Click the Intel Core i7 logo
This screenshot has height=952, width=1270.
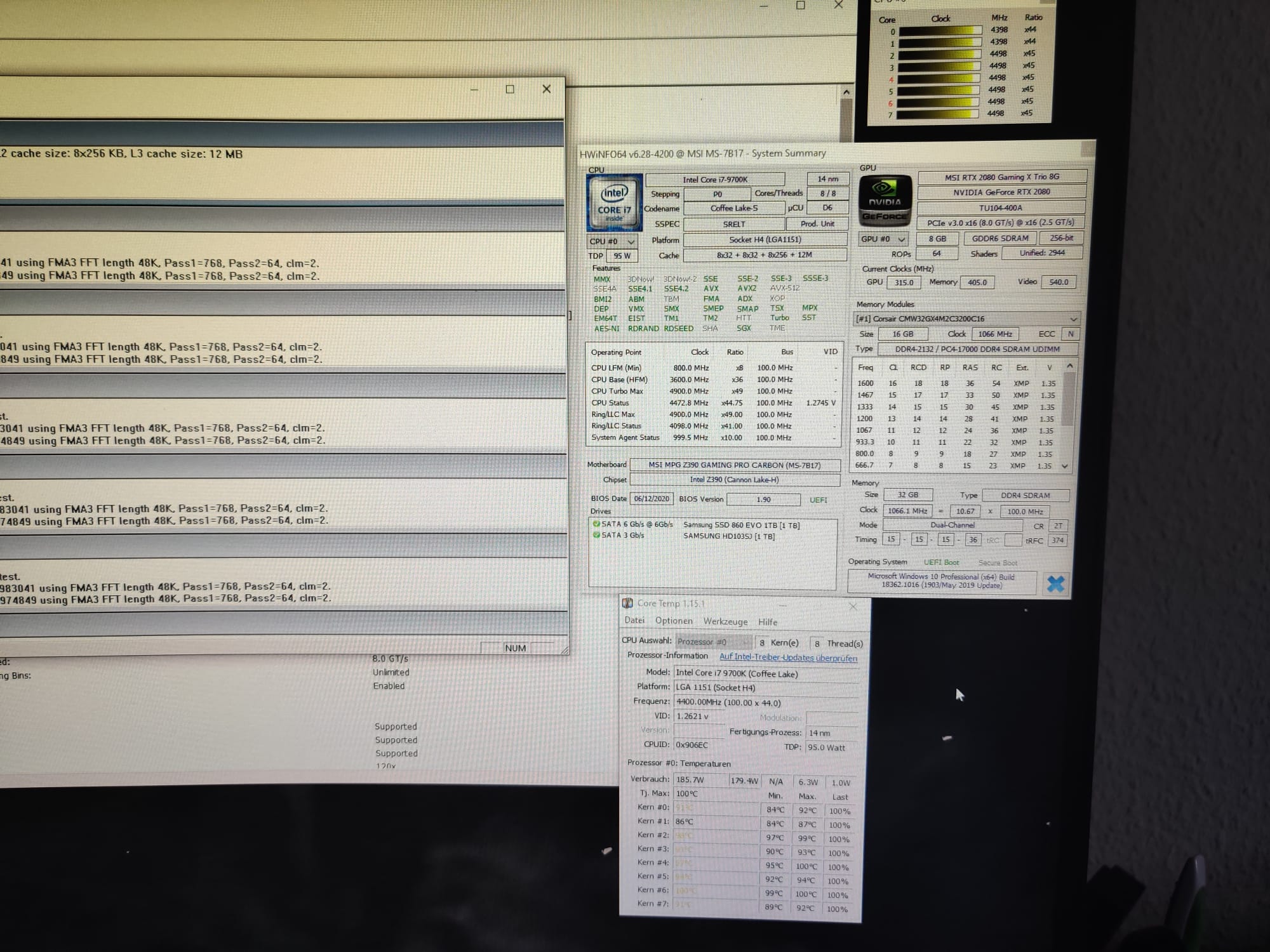(x=614, y=202)
